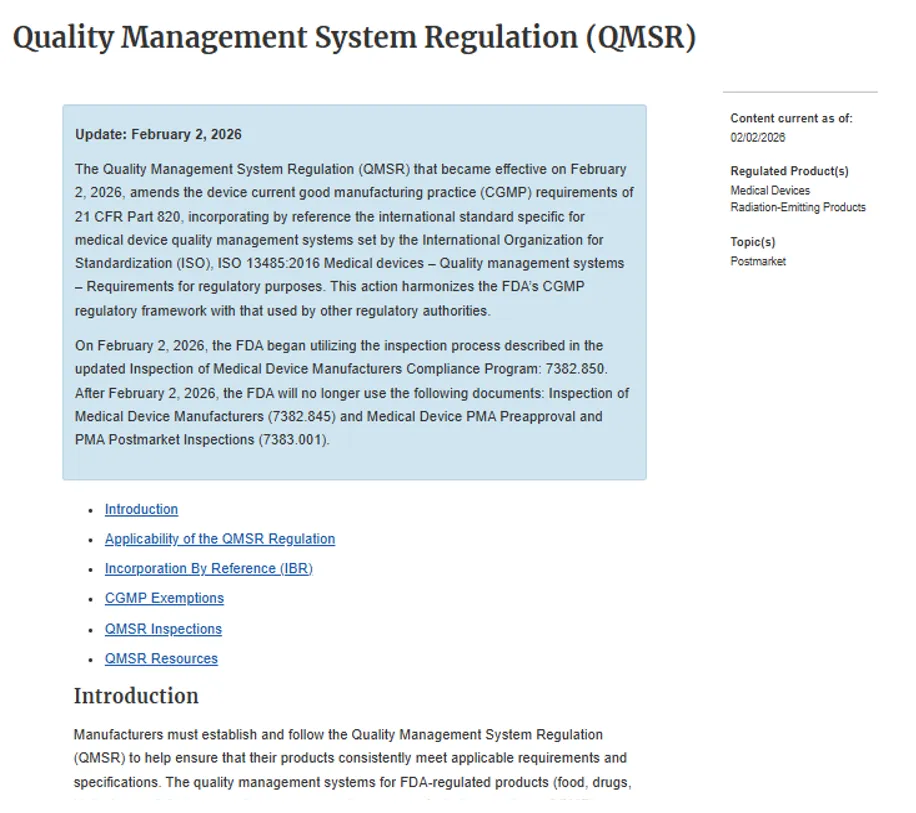916x813 pixels.
Task: Follow the QMSR Resources link
Action: (x=161, y=659)
